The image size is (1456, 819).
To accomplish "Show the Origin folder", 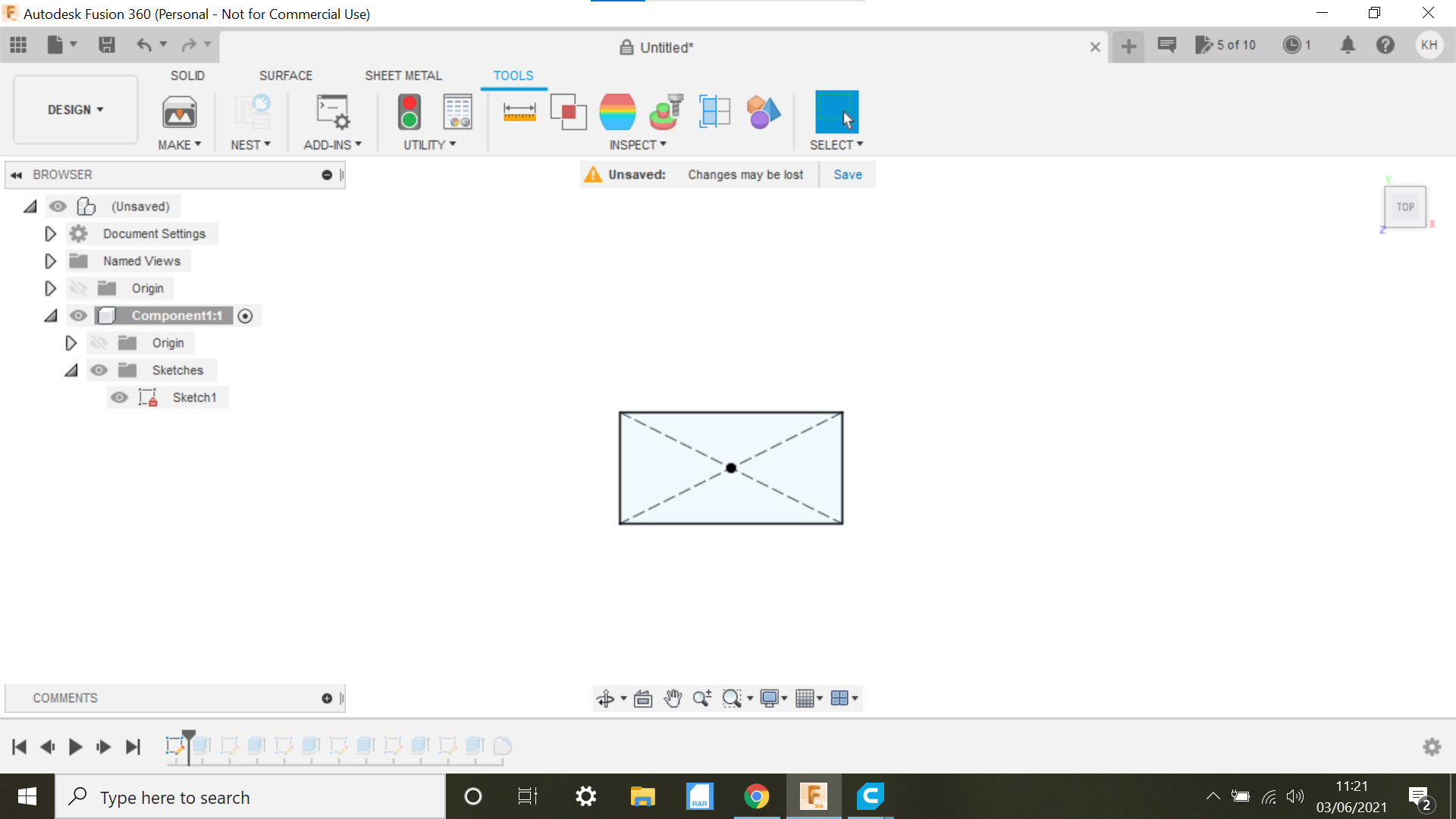I will point(79,288).
